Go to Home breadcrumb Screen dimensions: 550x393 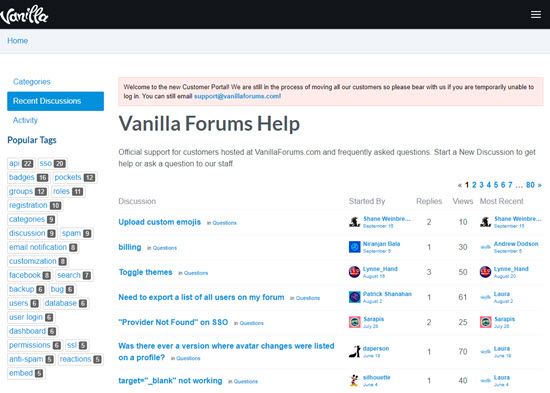18,41
